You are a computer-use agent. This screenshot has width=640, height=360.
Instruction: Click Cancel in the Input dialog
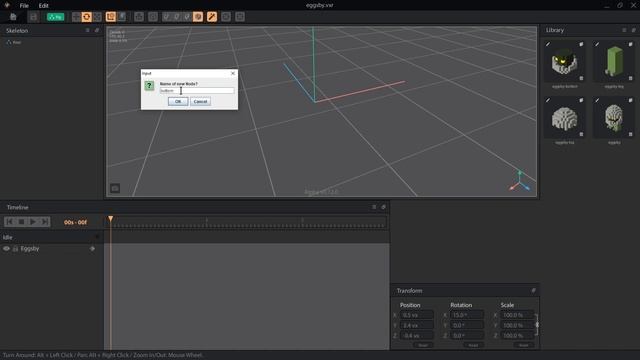(x=200, y=101)
